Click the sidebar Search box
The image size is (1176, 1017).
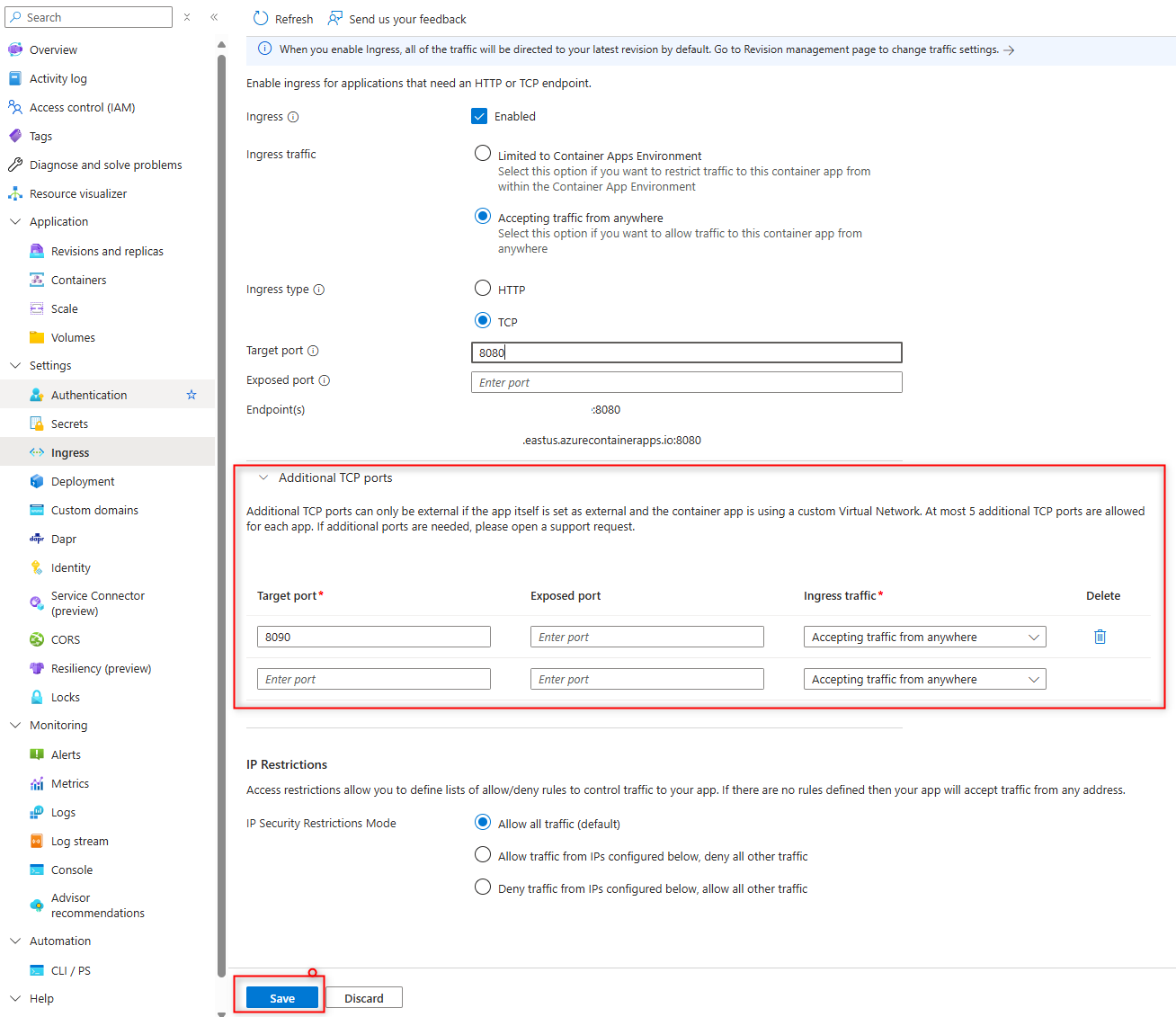pos(88,17)
